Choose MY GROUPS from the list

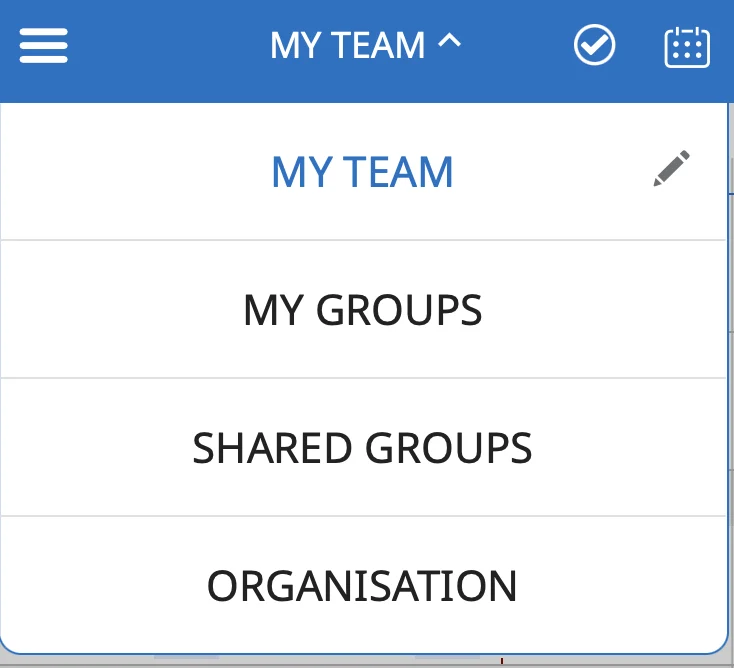pos(363,309)
